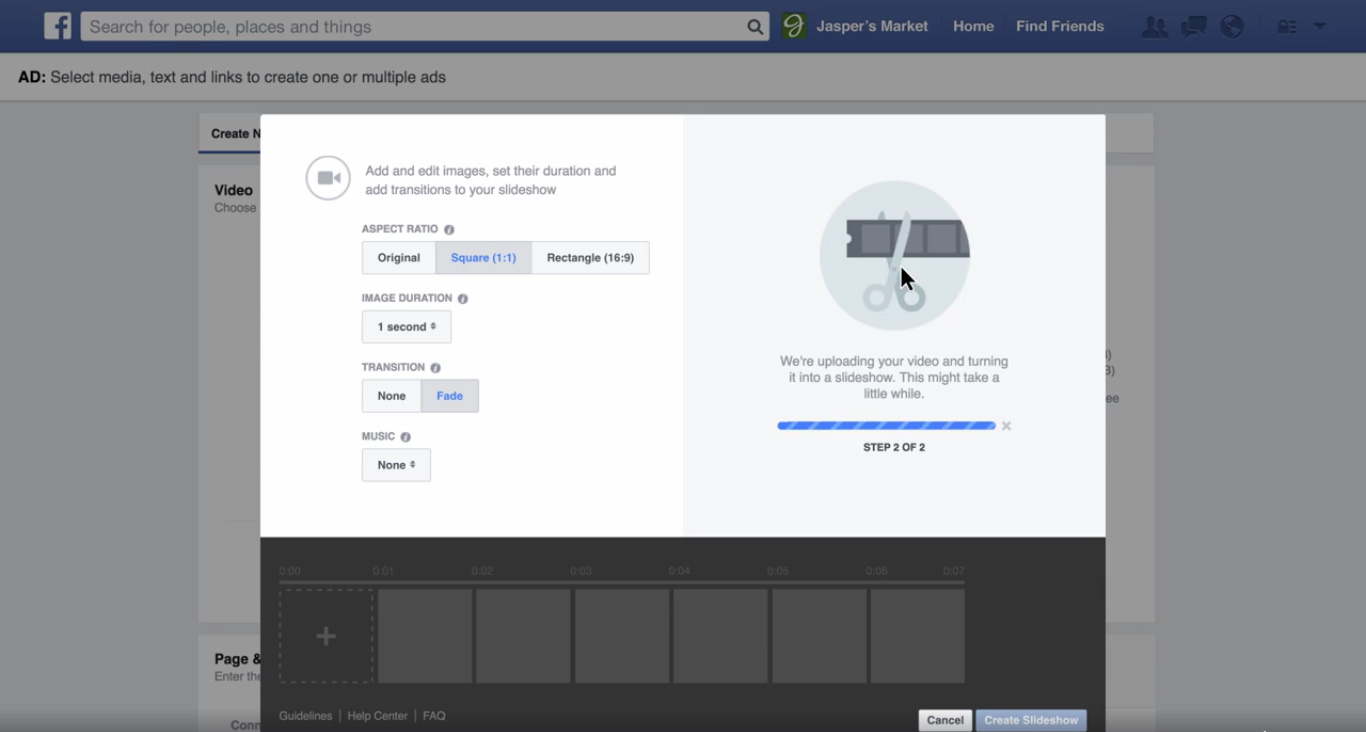Click the search magnifier icon
This screenshot has height=732, width=1366.
click(x=755, y=27)
